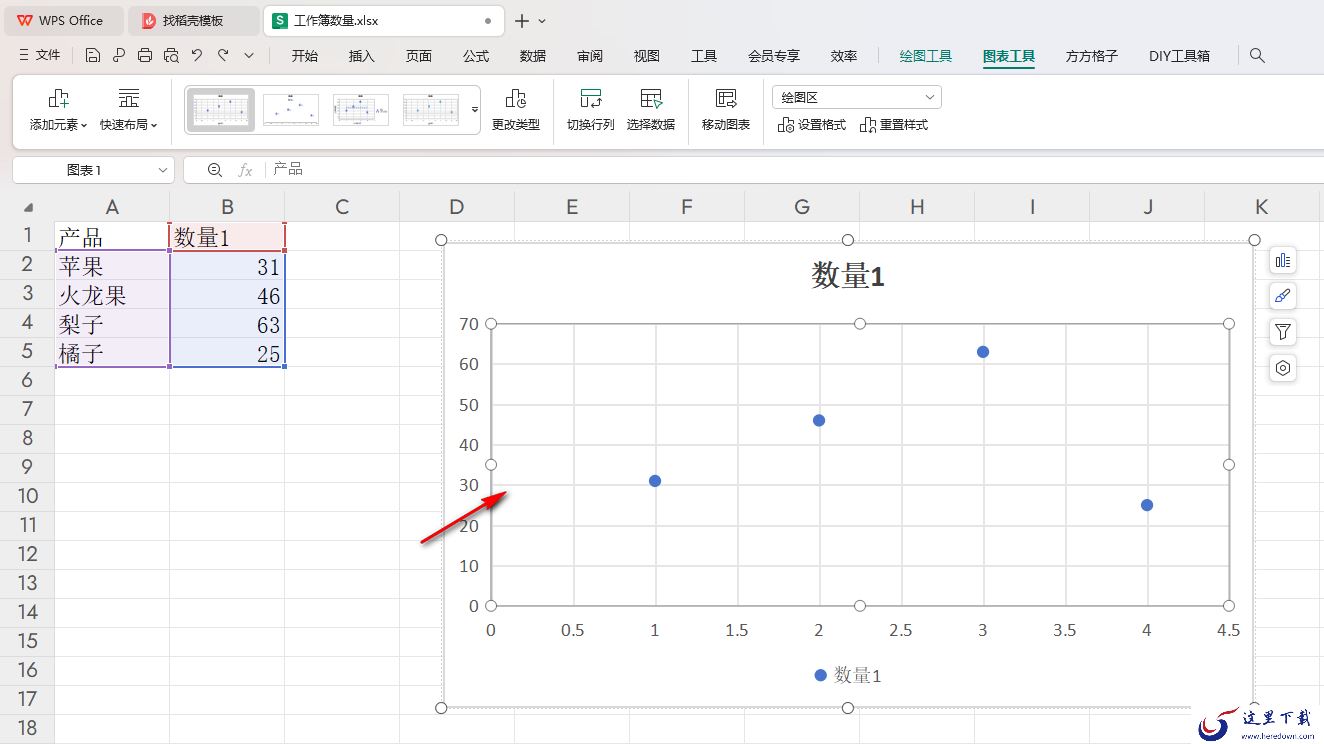Select column C header
1324x744 pixels.
pos(342,207)
